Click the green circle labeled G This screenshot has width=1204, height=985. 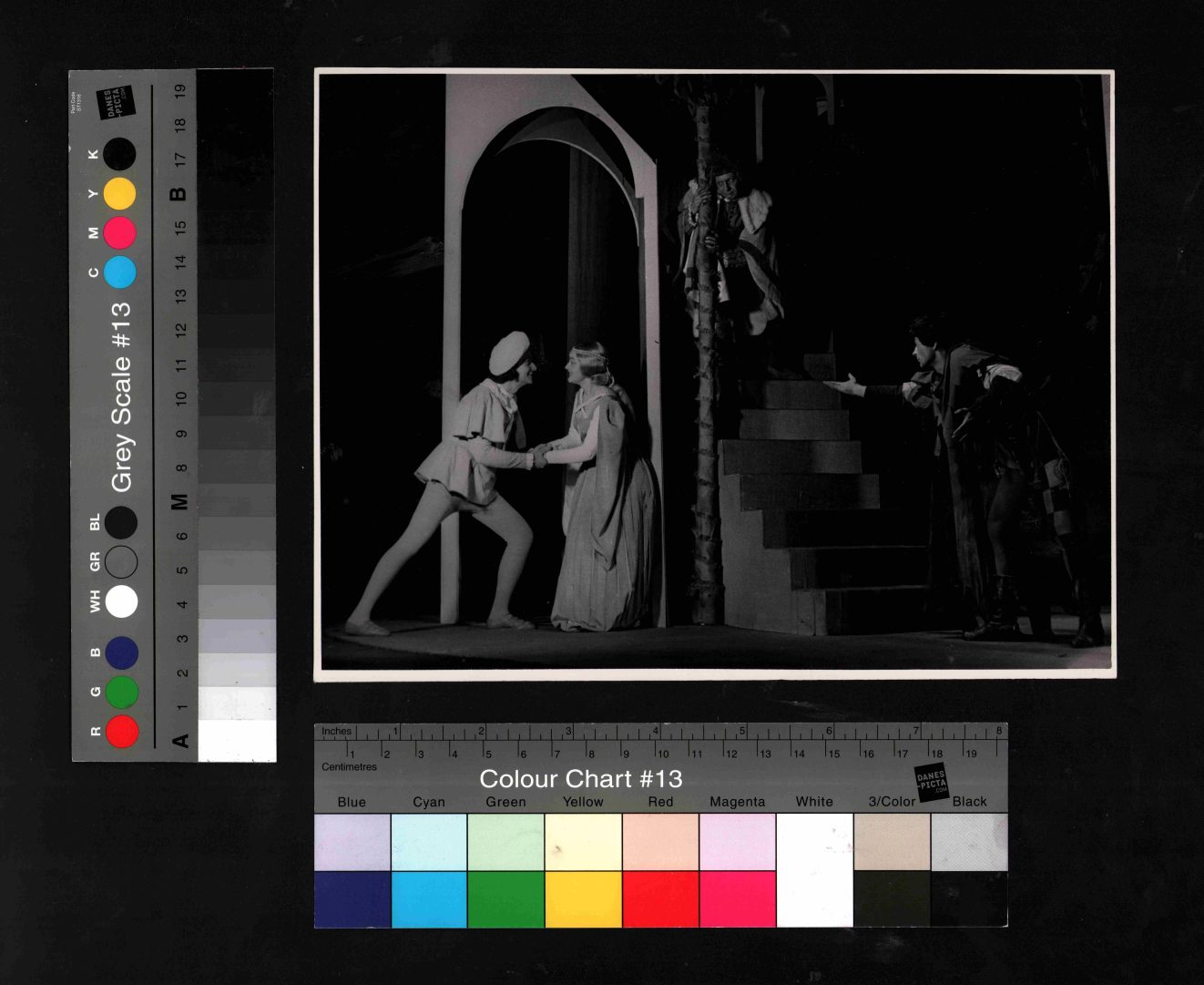pyautogui.click(x=122, y=693)
